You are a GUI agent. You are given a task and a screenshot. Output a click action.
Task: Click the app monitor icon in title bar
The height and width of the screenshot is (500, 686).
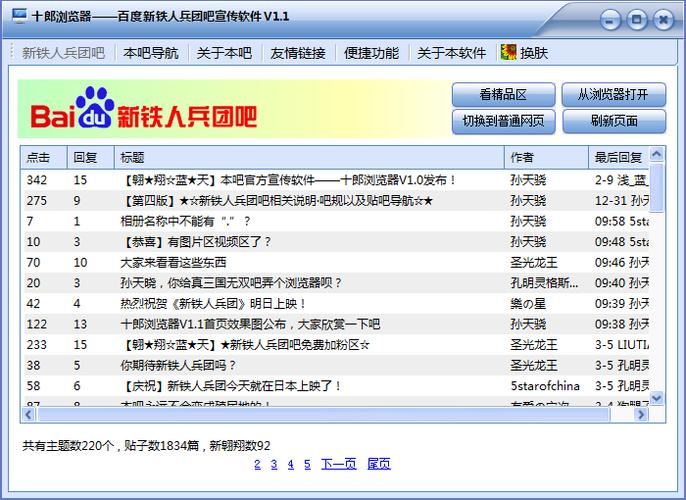click(19, 16)
